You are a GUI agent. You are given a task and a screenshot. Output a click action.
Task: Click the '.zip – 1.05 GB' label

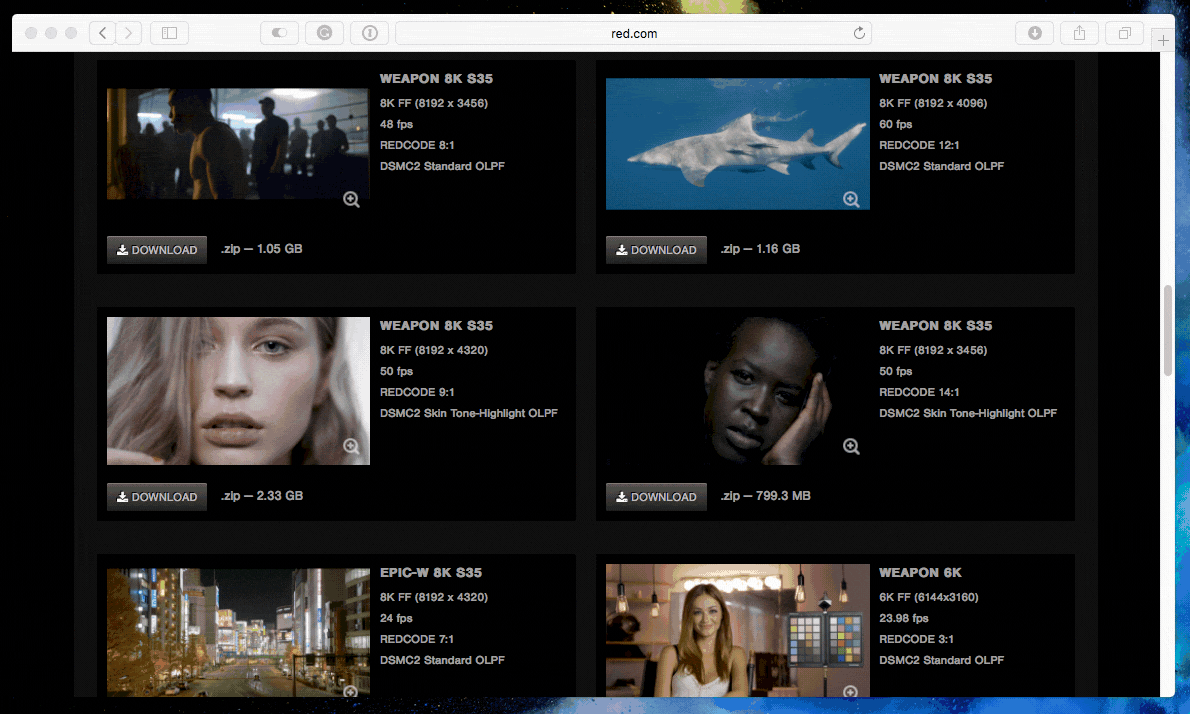262,249
